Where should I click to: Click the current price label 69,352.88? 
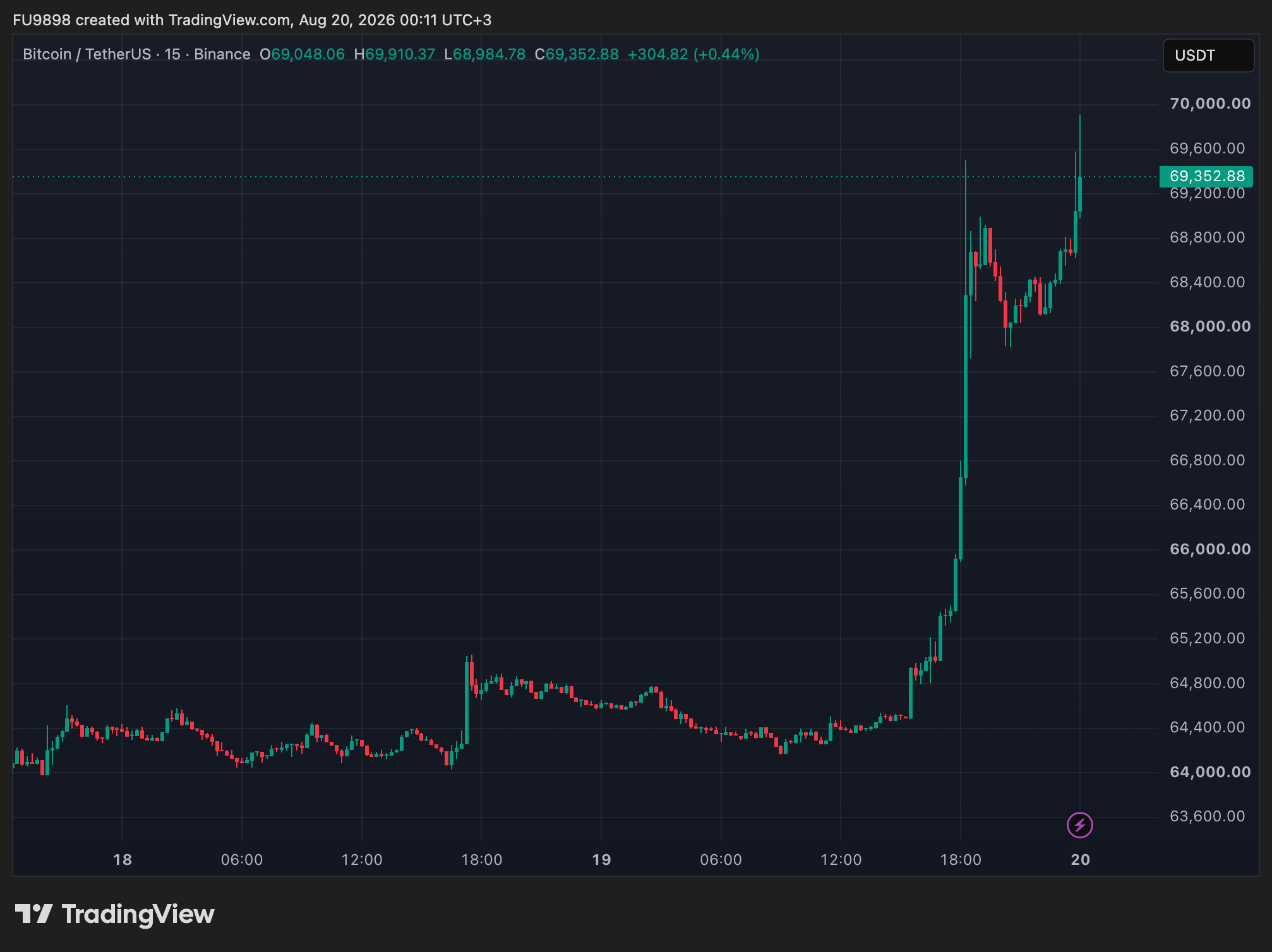coord(1206,176)
